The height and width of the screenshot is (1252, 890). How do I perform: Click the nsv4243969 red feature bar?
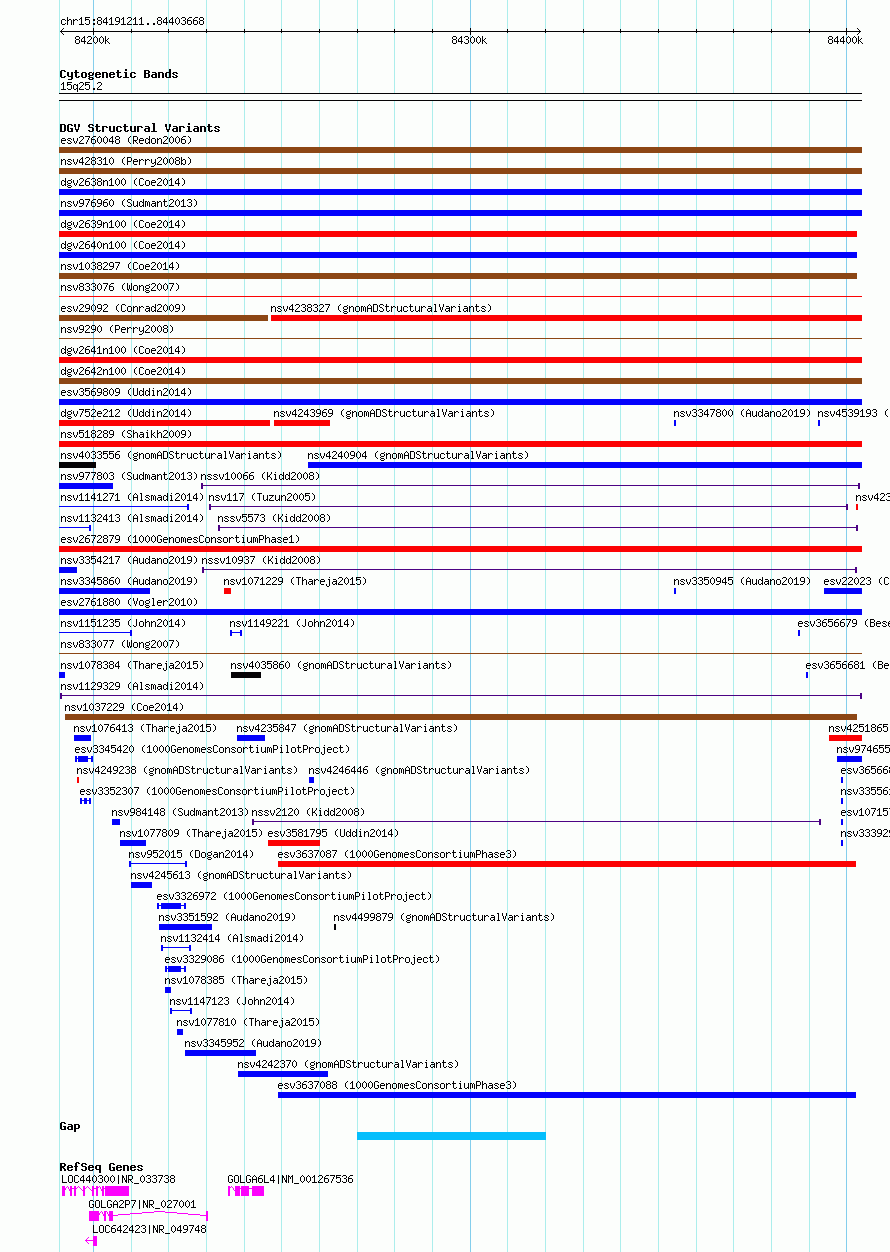pyautogui.click(x=302, y=423)
